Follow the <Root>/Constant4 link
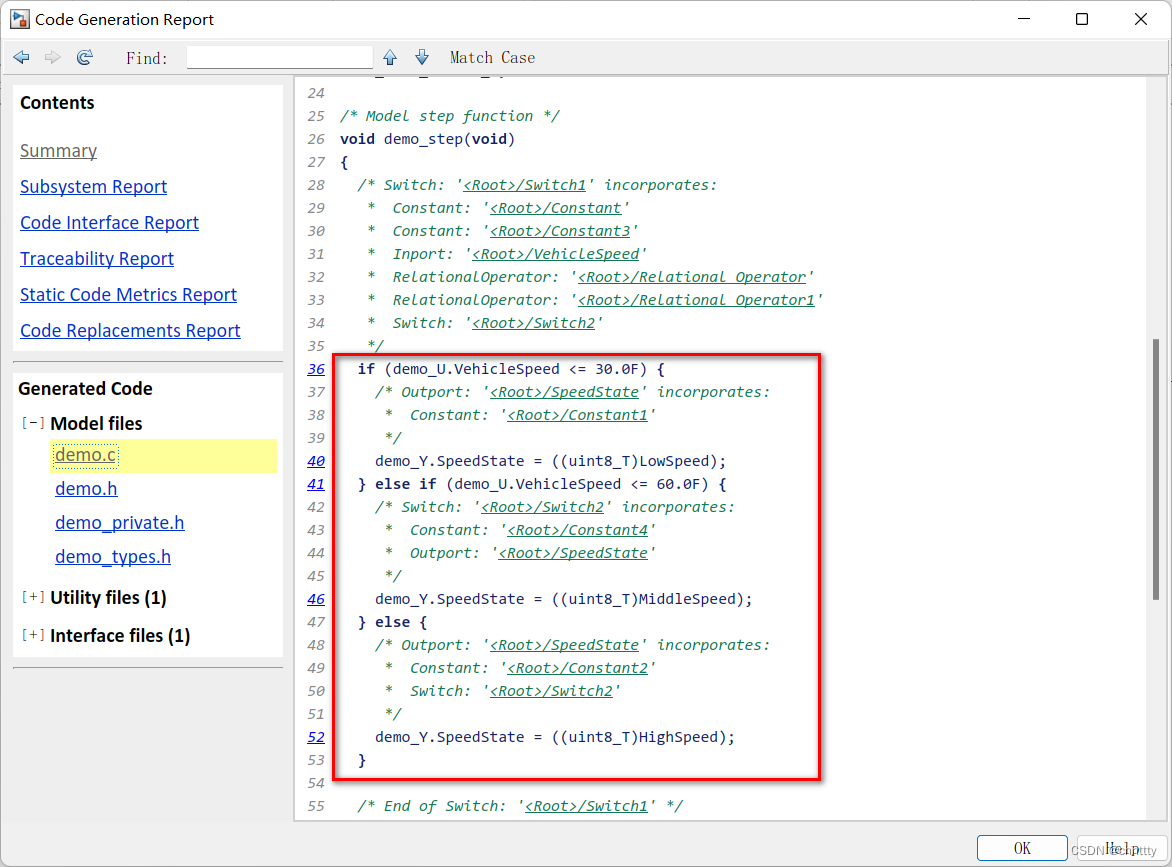 tap(577, 531)
